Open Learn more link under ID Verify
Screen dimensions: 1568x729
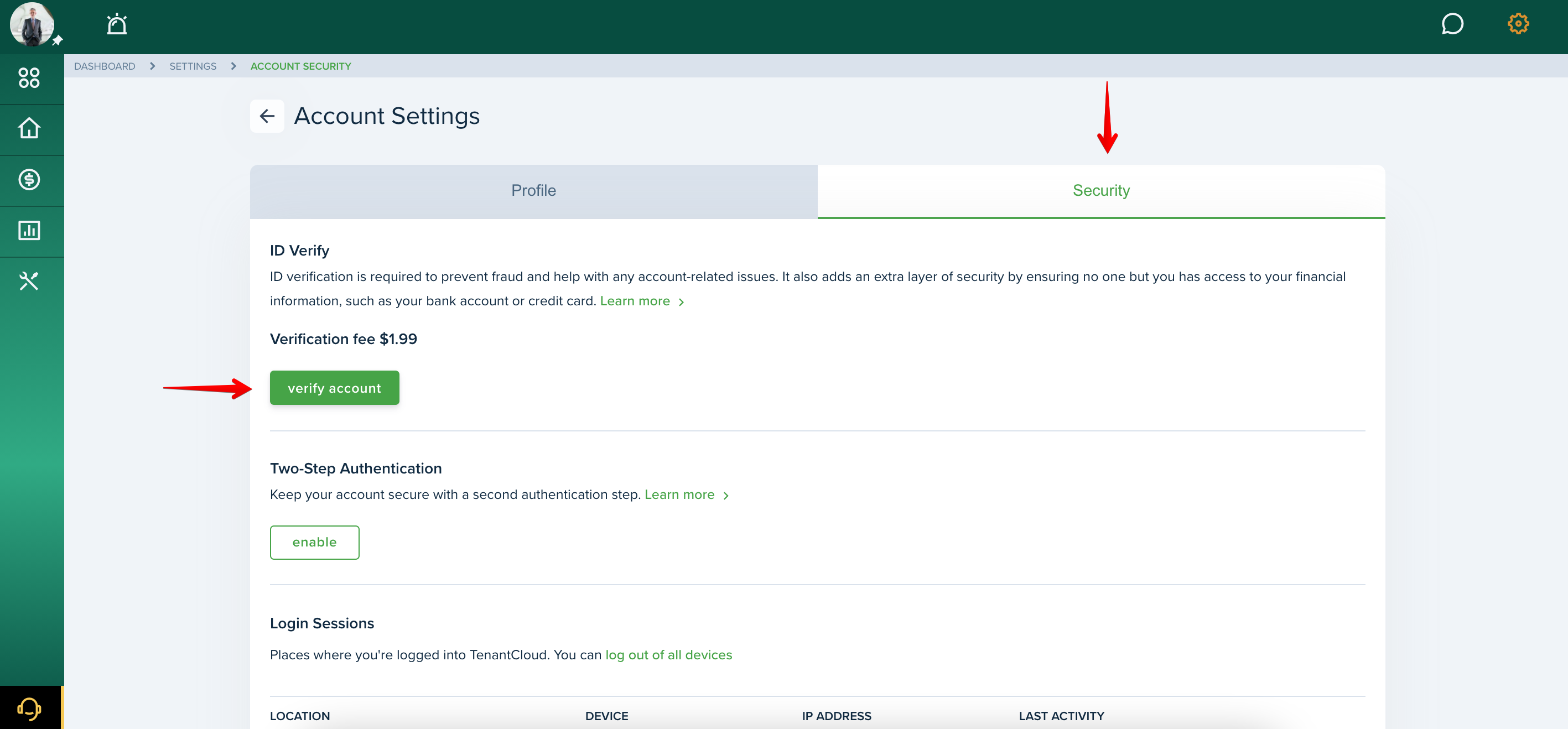pyautogui.click(x=642, y=301)
